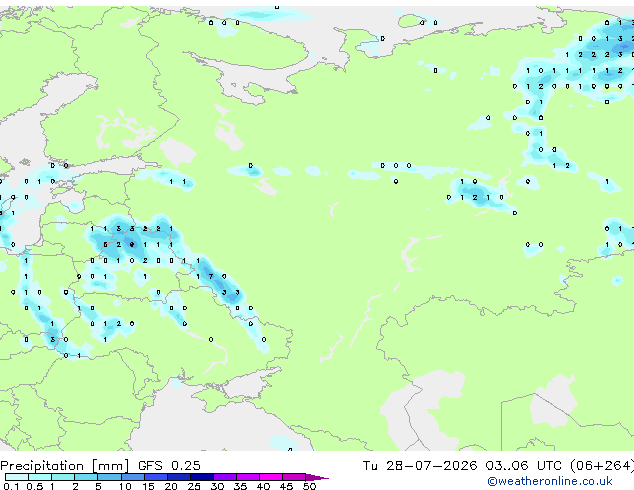Click the '40' legend scale label
Viewport: 634px width, 490px height.
[x=263, y=486]
